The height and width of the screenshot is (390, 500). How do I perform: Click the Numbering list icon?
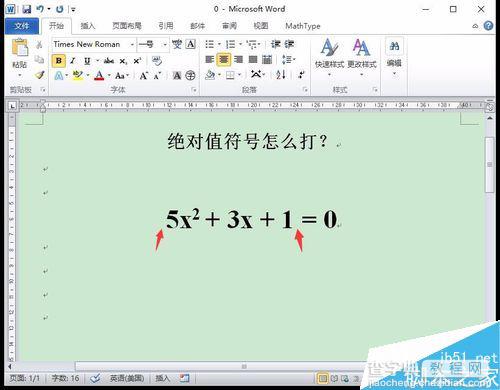(230, 44)
